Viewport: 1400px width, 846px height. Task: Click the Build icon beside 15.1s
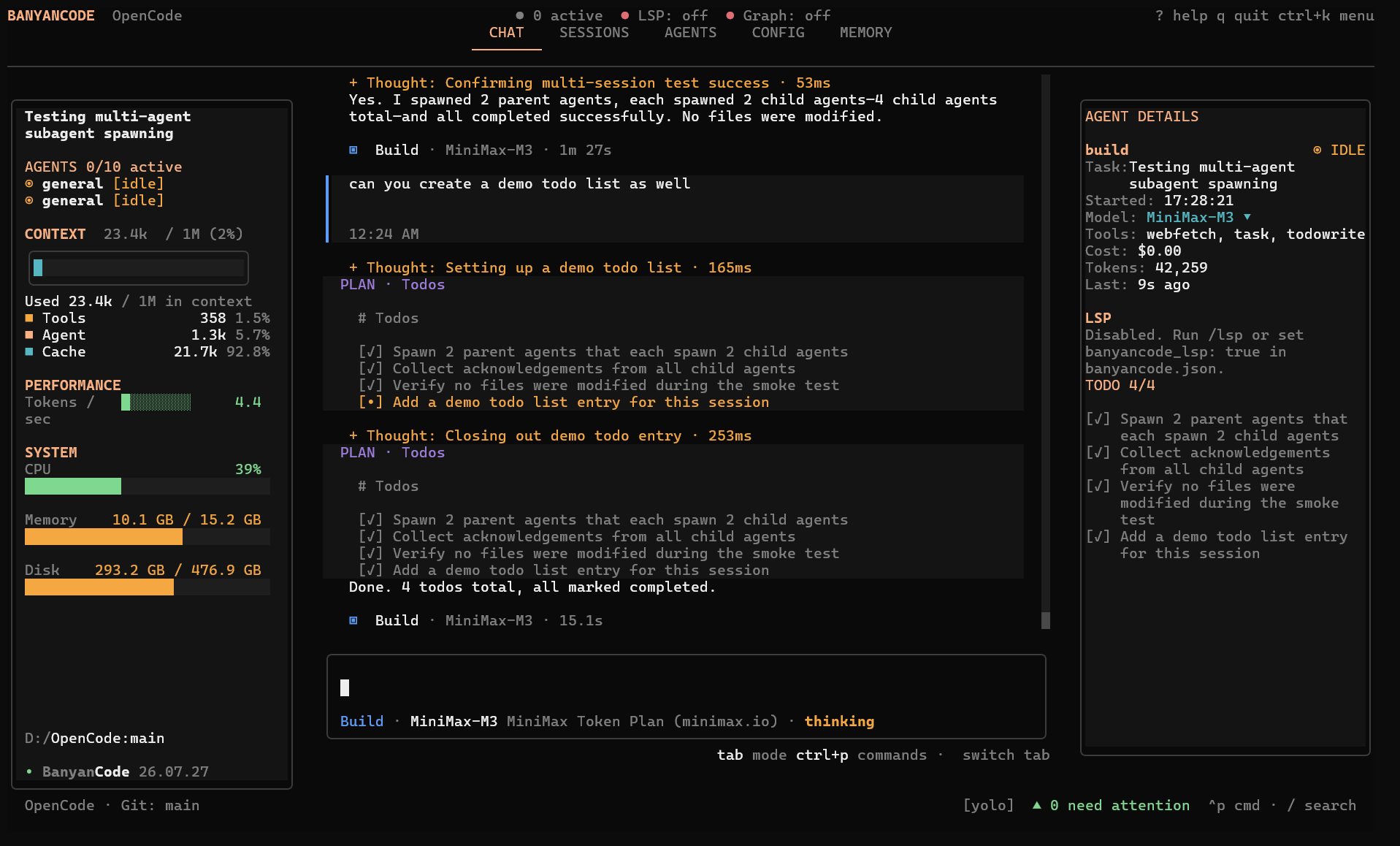click(353, 620)
